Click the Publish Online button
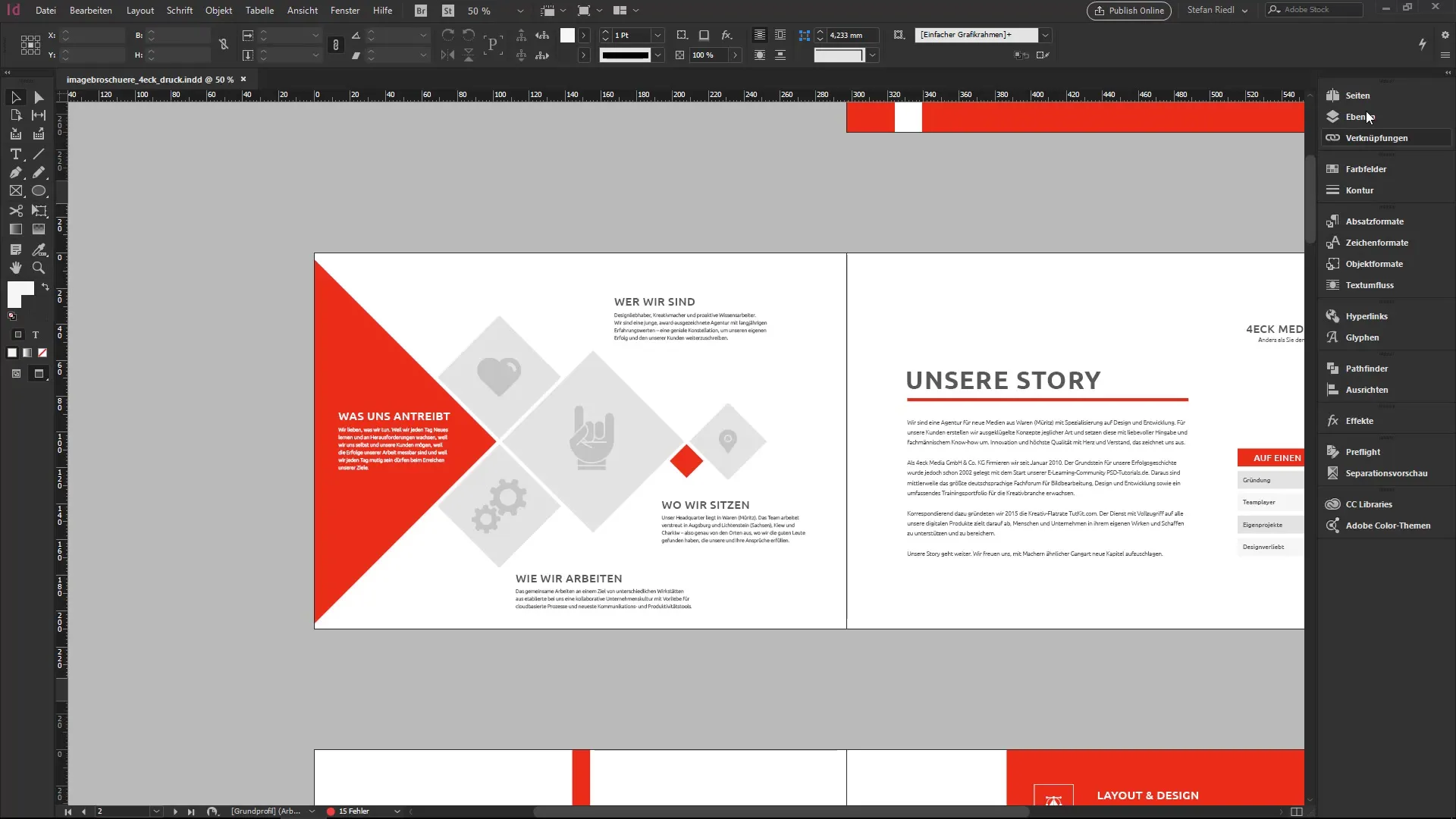This screenshot has width=1456, height=819. tap(1128, 11)
